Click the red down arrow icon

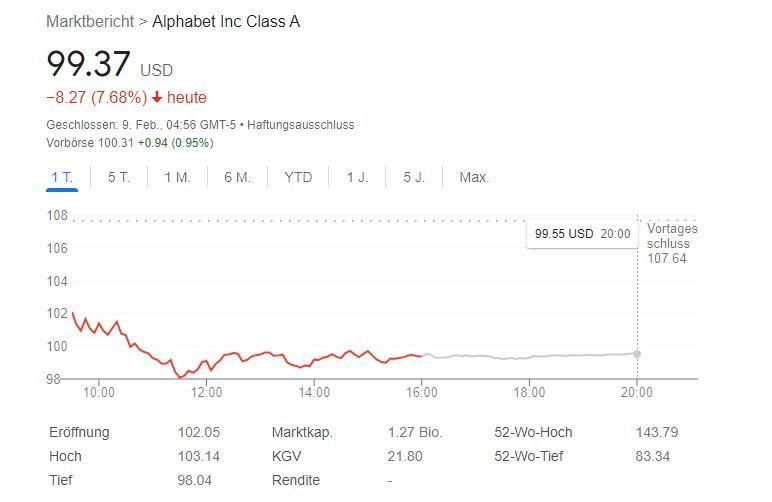click(157, 98)
